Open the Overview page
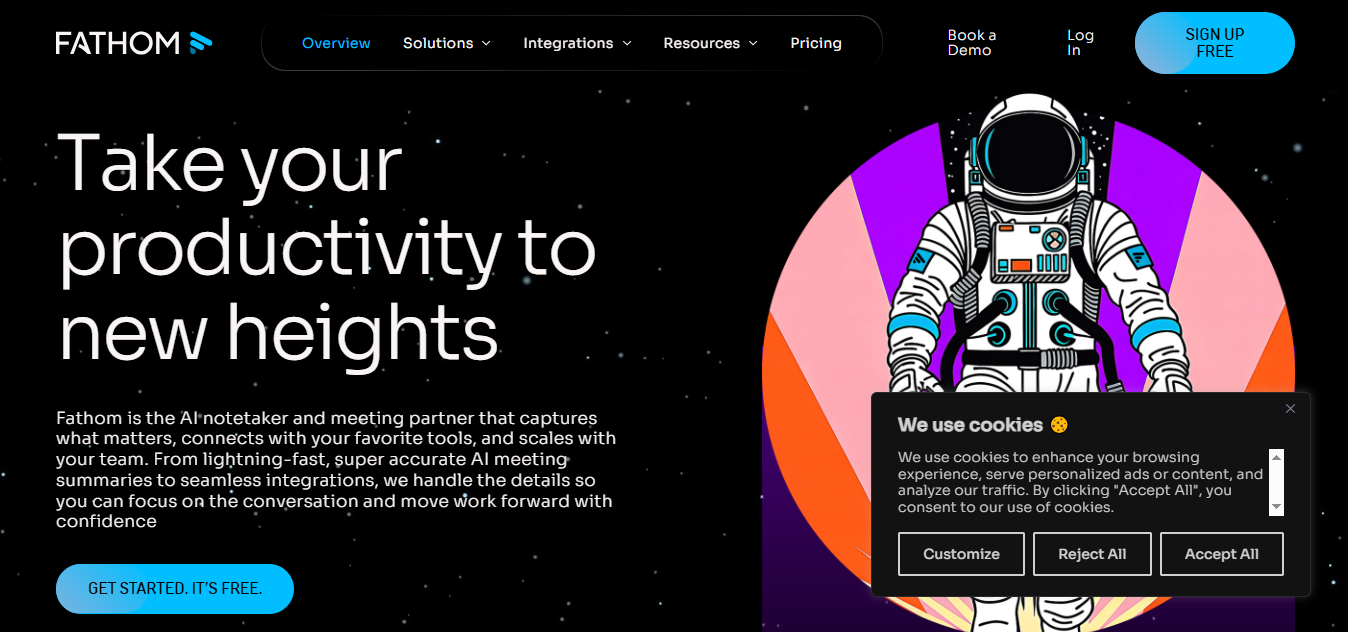Screen dimensions: 1348x632 click(336, 43)
